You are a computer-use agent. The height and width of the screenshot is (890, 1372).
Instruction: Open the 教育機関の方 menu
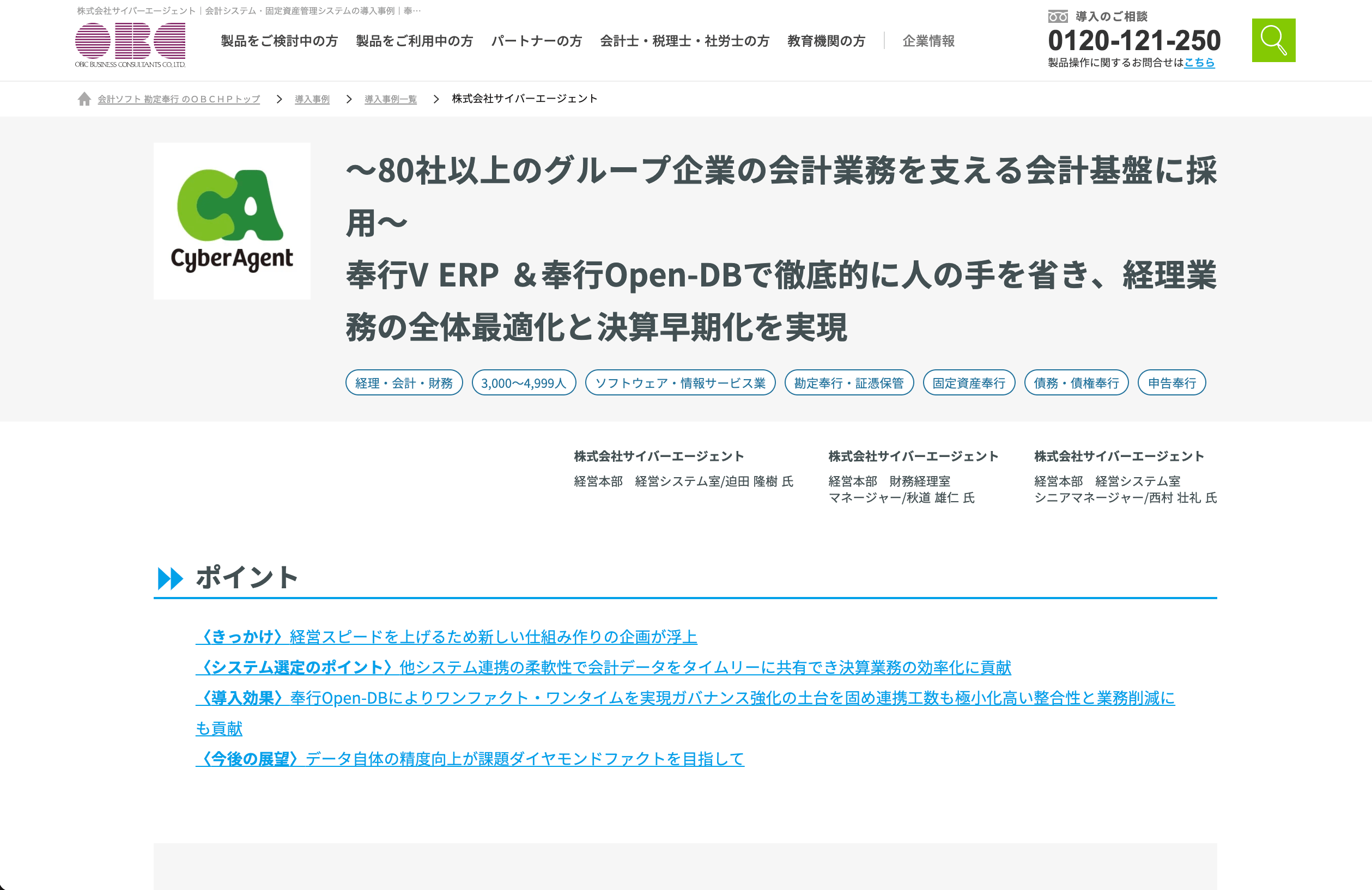826,41
